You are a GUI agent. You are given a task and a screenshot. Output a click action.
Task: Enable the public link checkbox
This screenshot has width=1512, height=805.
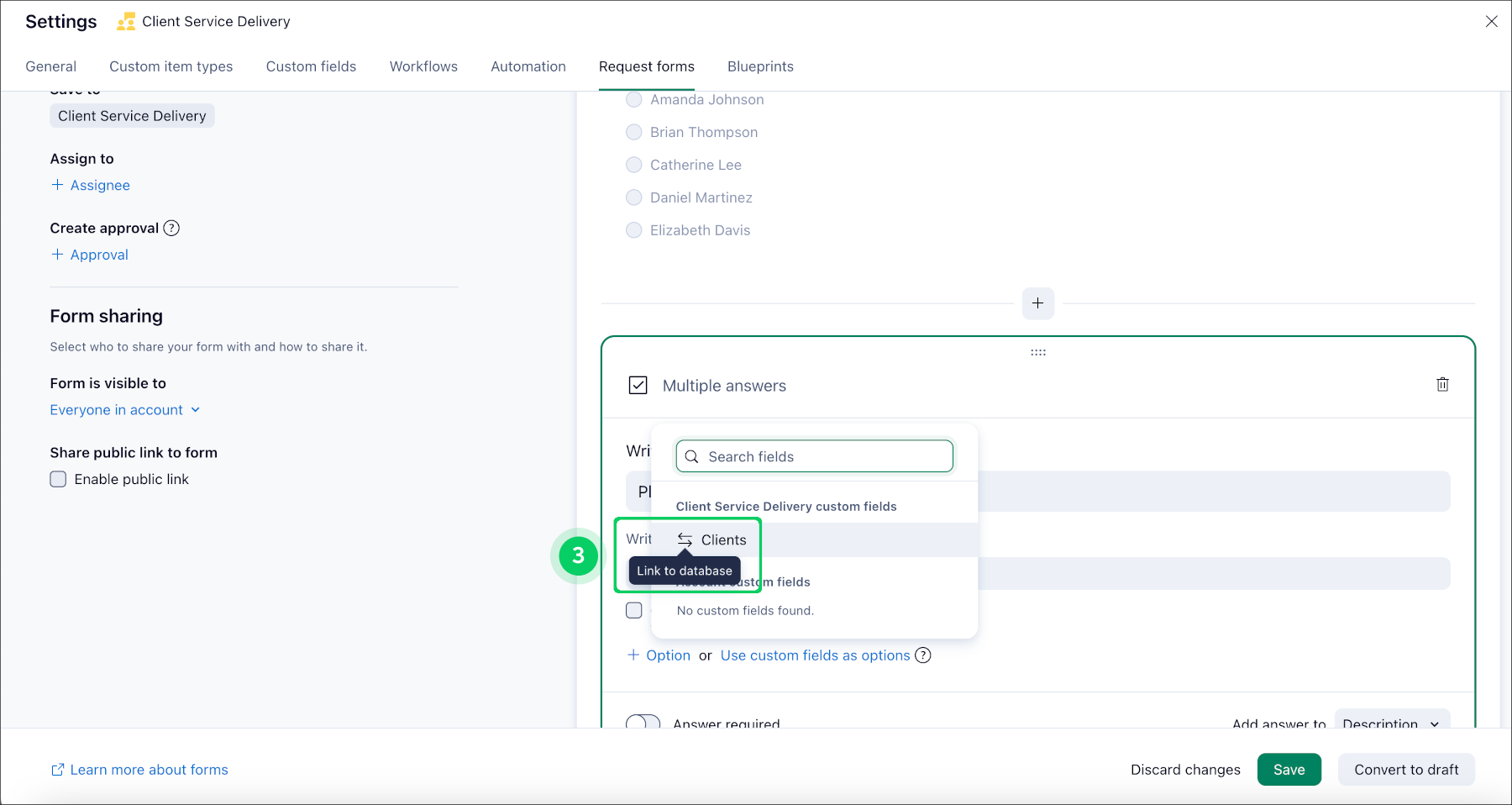[58, 479]
